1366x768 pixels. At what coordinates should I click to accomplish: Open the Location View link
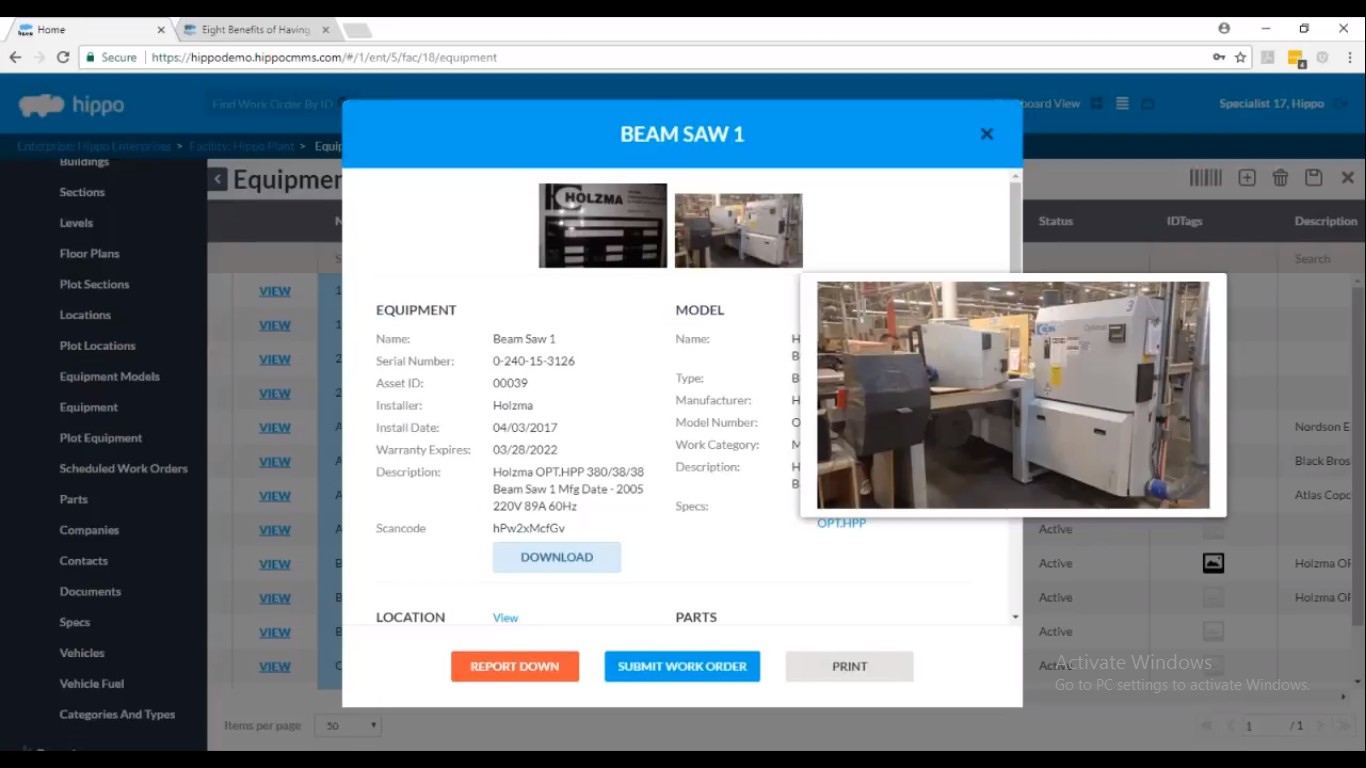(x=505, y=618)
